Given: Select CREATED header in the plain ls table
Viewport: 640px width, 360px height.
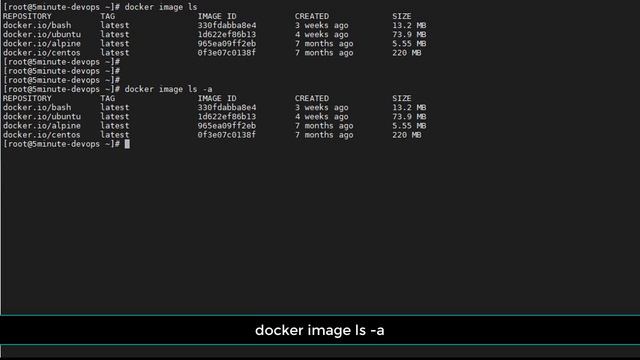Looking at the screenshot, I should (312, 16).
